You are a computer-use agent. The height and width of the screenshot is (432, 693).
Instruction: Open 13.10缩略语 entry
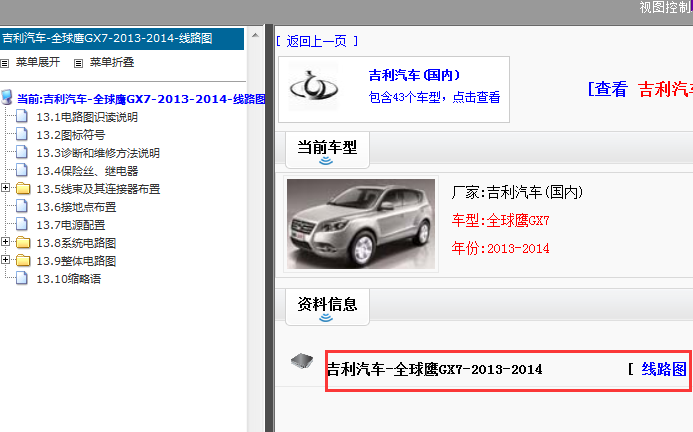pos(69,279)
